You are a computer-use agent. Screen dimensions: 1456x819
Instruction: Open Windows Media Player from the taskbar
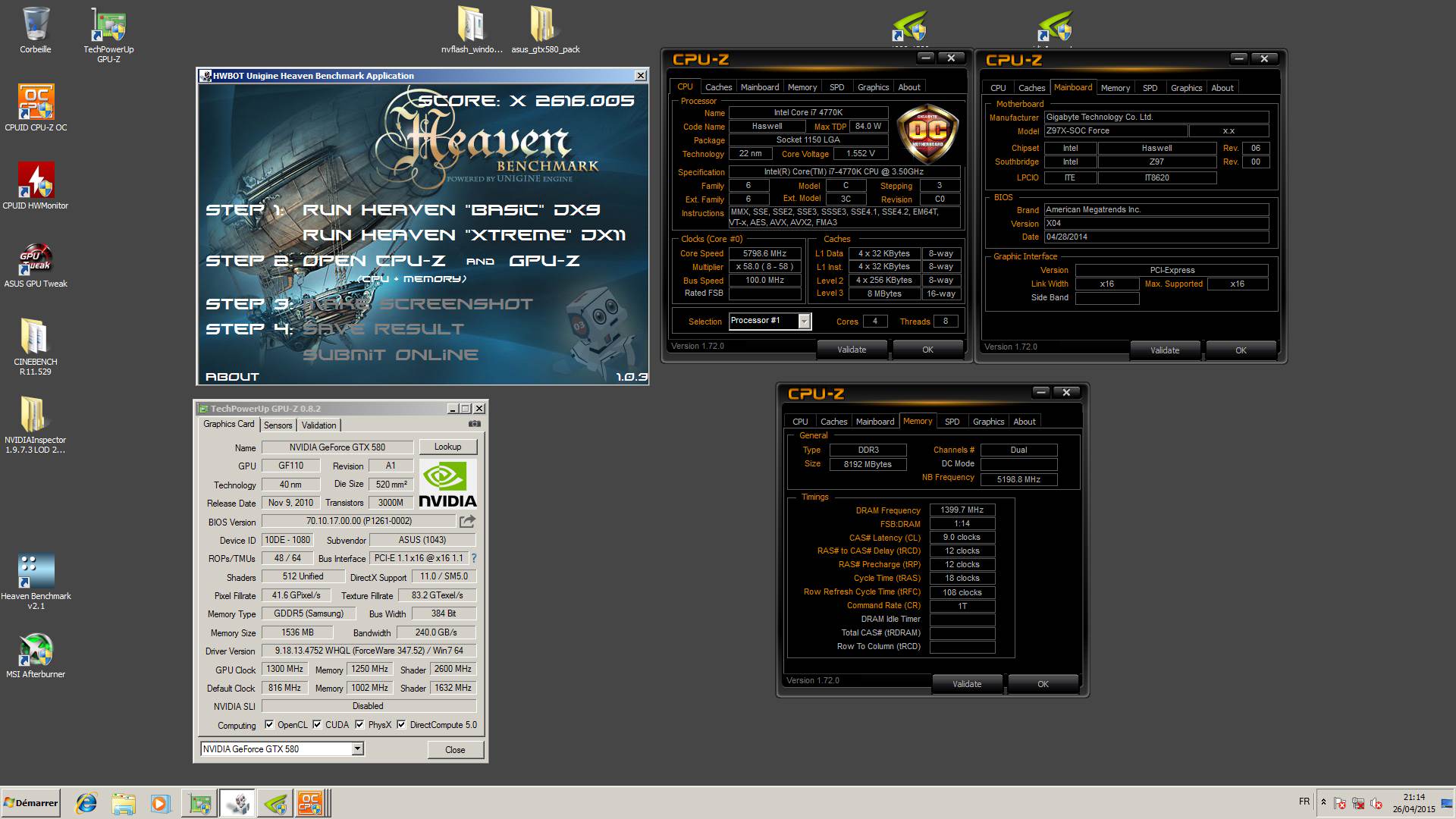(160, 803)
